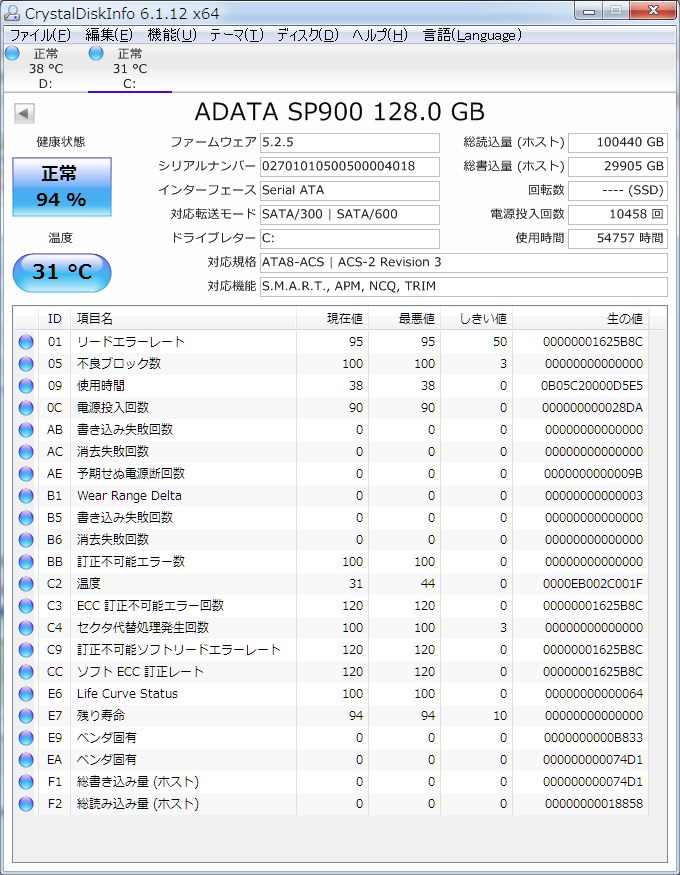This screenshot has width=680, height=875.
Task: Click the ドライブレター C: field
Action: (x=350, y=238)
